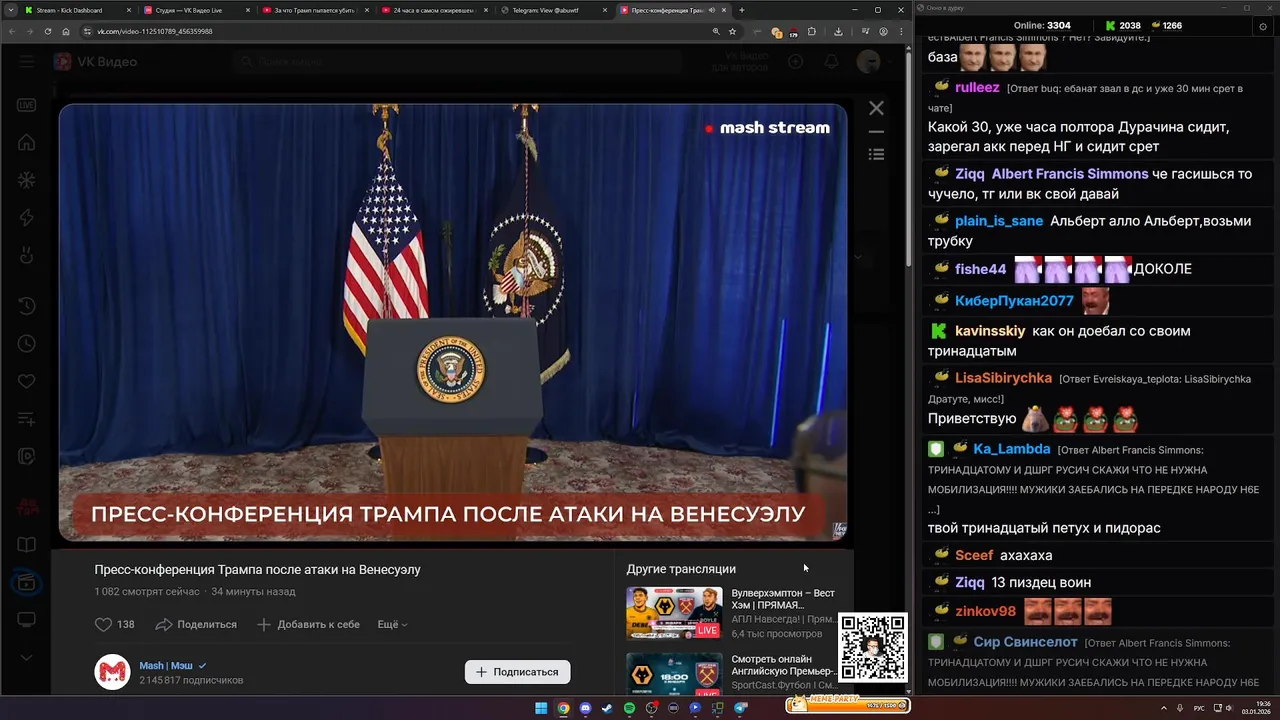Open the history icon in VK sidebar
1280x720 pixels.
pyautogui.click(x=27, y=306)
